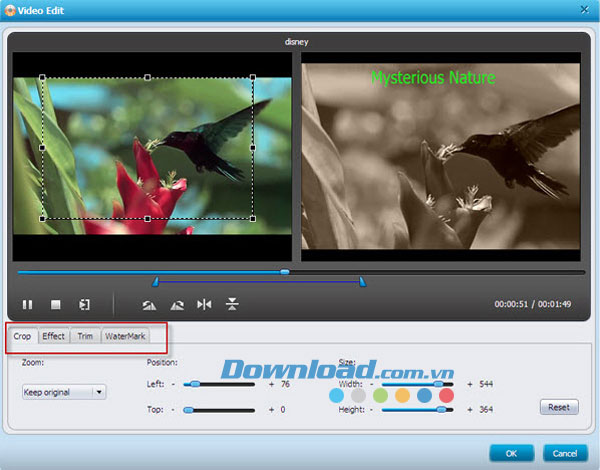Click crop top-middle edge handle
The width and height of the screenshot is (600, 470).
click(x=147, y=77)
